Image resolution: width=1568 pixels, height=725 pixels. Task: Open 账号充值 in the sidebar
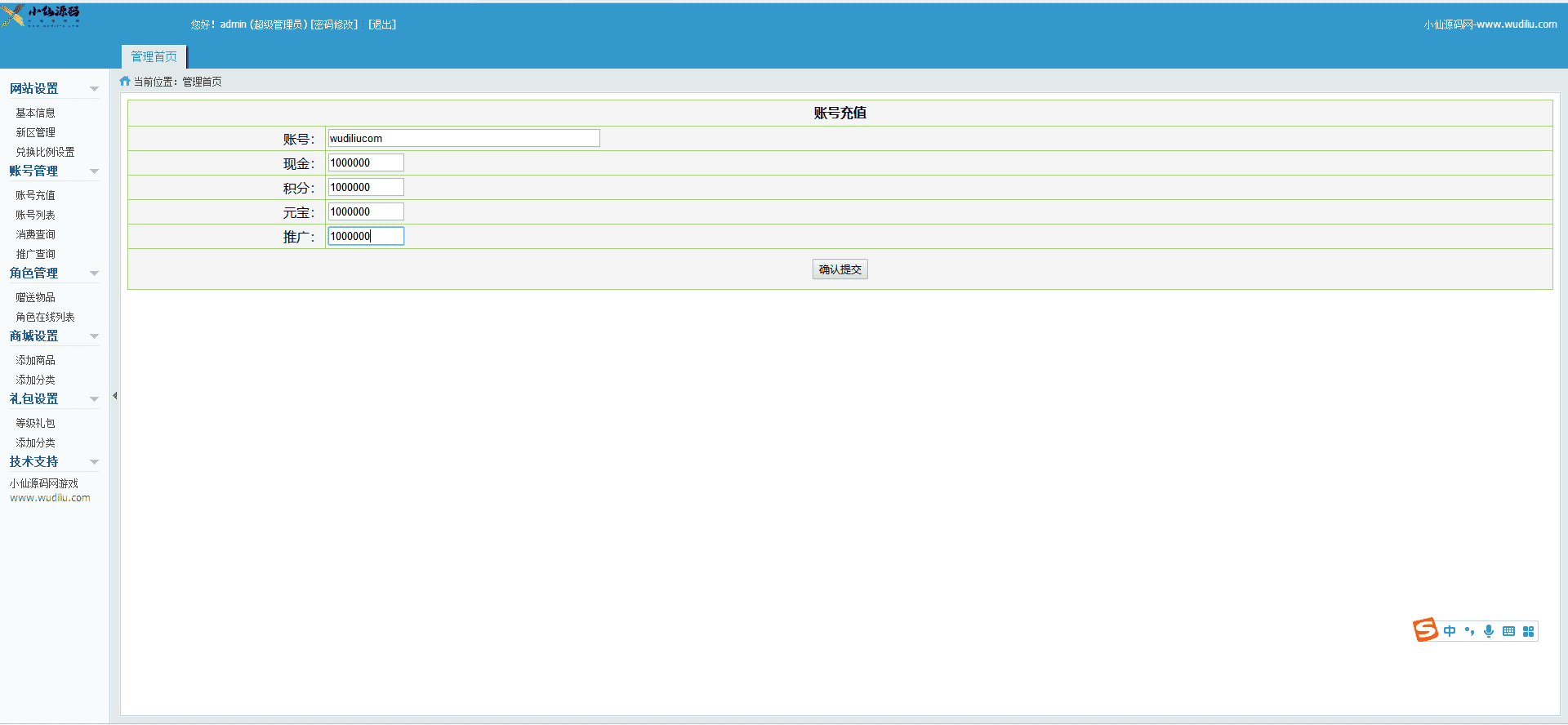tap(35, 195)
